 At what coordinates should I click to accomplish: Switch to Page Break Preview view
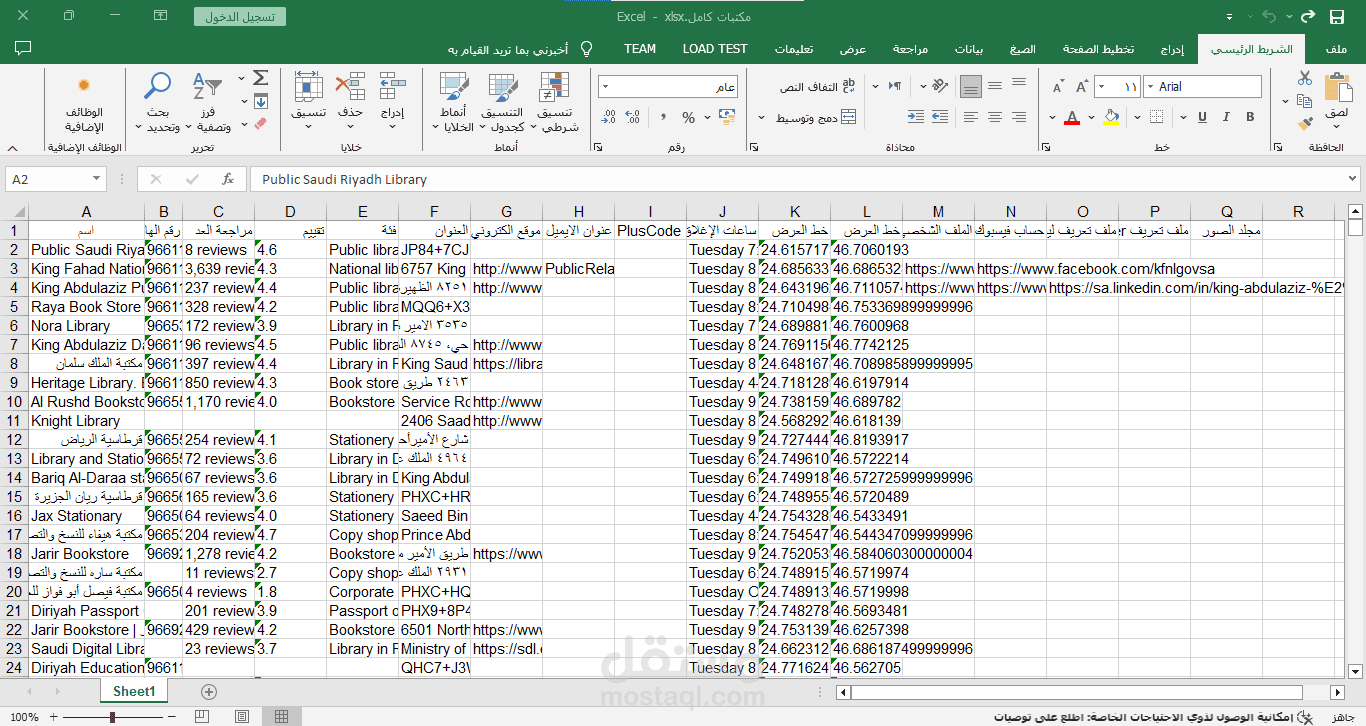click(x=204, y=716)
